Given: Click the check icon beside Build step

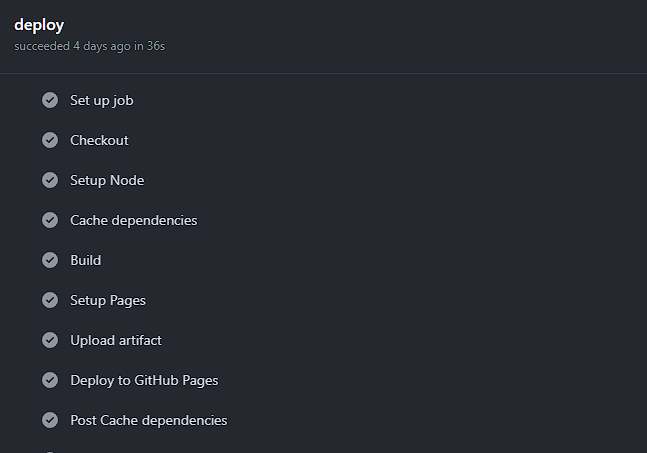Looking at the screenshot, I should click(x=50, y=260).
